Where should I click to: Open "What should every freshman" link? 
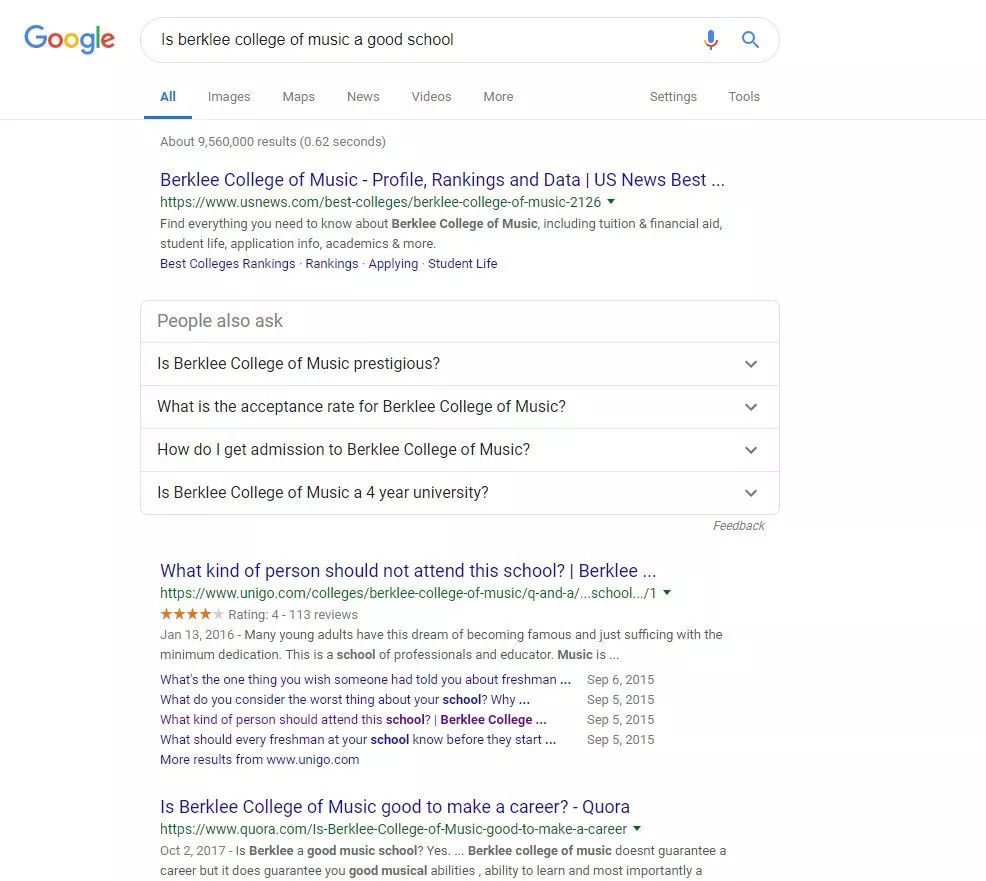tap(358, 740)
